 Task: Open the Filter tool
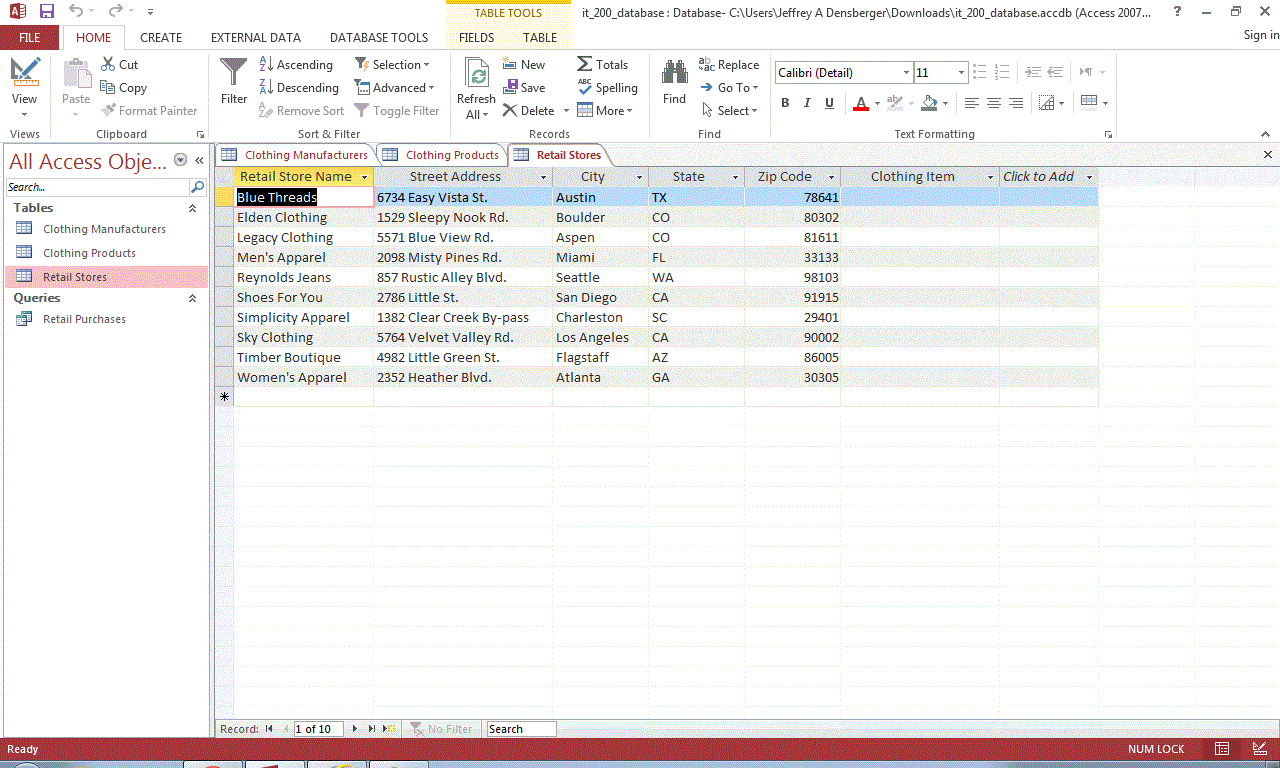point(233,85)
